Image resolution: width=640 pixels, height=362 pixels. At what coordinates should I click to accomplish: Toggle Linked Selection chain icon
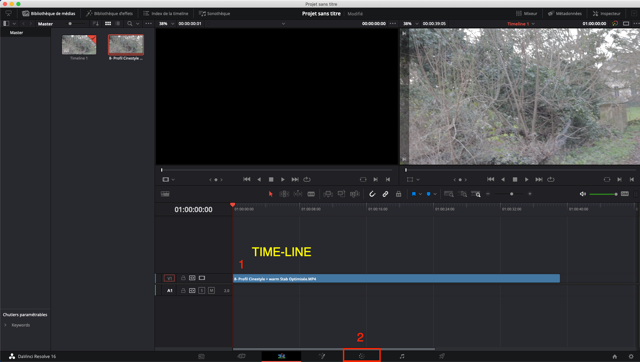click(385, 194)
